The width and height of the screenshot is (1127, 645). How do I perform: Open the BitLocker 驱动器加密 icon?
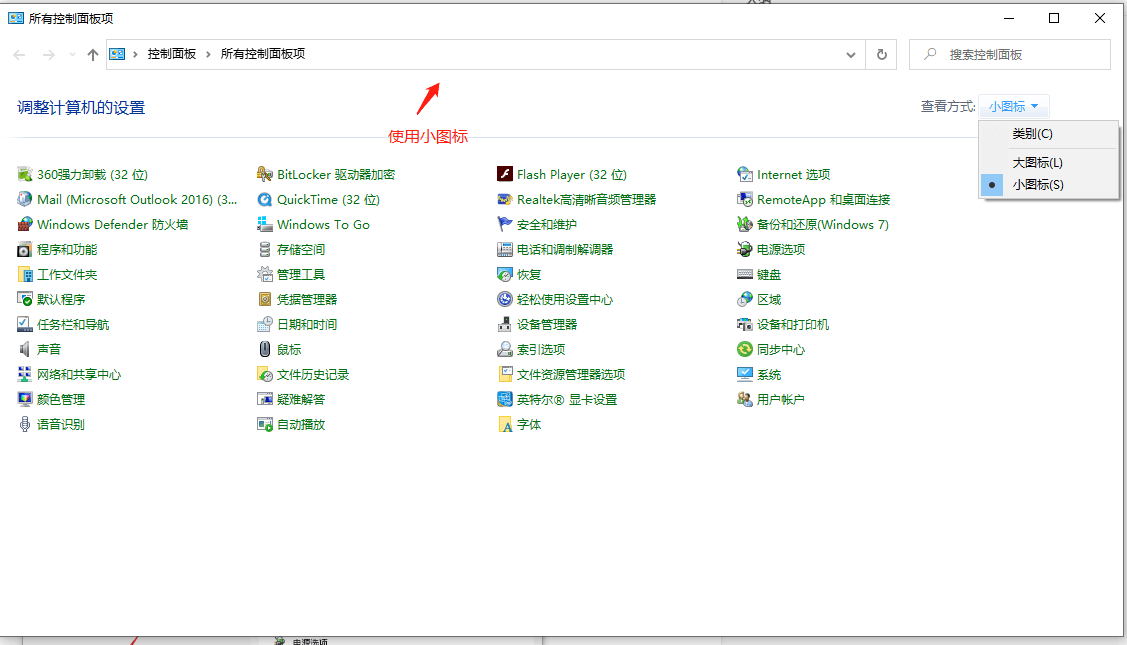point(264,175)
